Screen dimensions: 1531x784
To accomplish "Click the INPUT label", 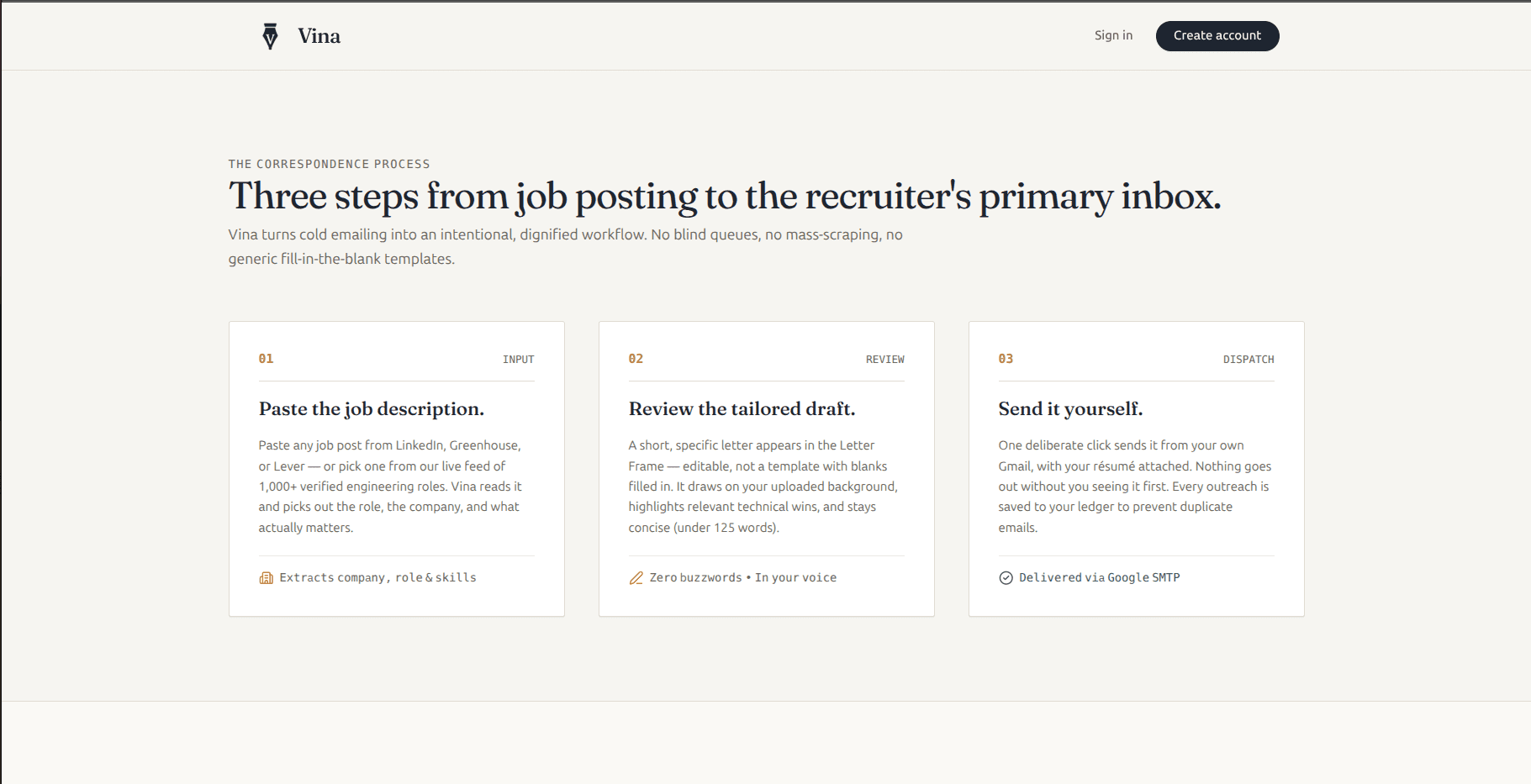I will (x=519, y=360).
